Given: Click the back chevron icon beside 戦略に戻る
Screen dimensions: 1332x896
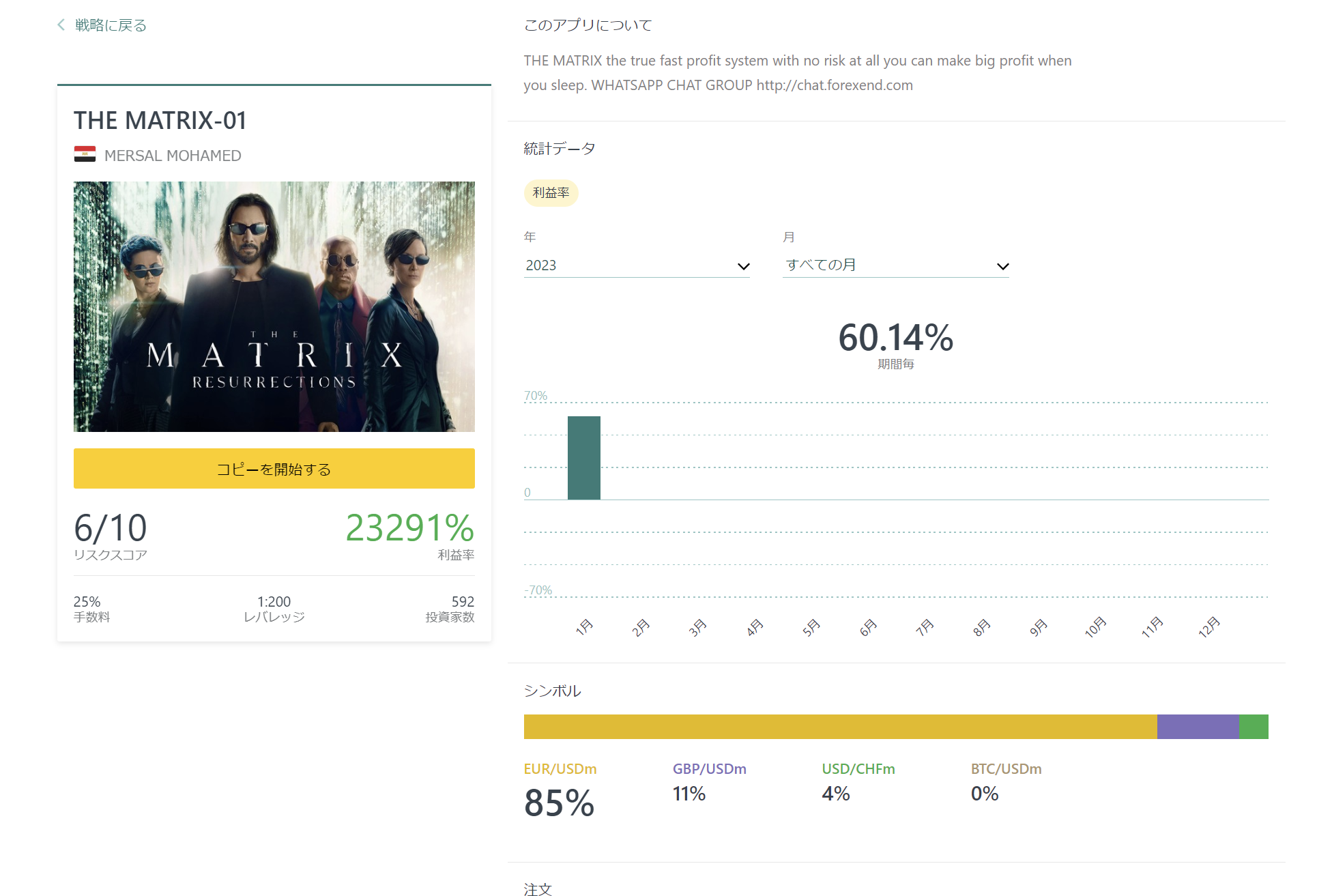Looking at the screenshot, I should click(61, 25).
